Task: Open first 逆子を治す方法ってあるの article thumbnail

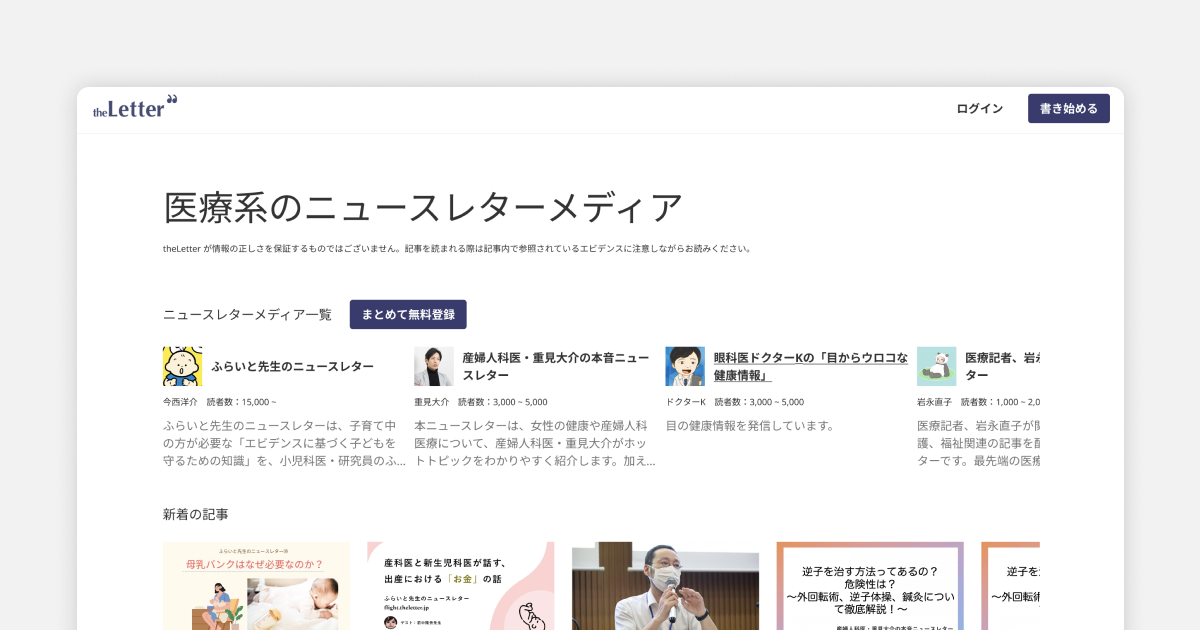Action: [870, 586]
